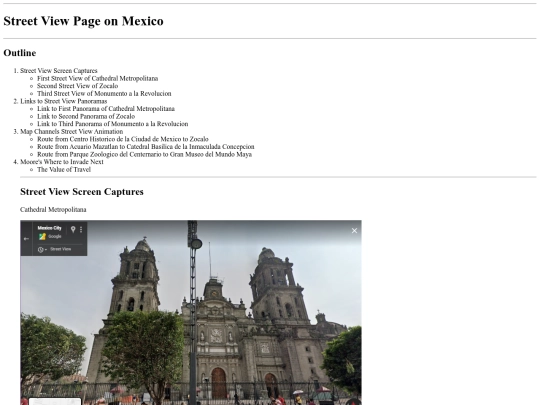Click the 'Street View Page on Mexico' heading
This screenshot has height=405, width=540.
coord(83,21)
